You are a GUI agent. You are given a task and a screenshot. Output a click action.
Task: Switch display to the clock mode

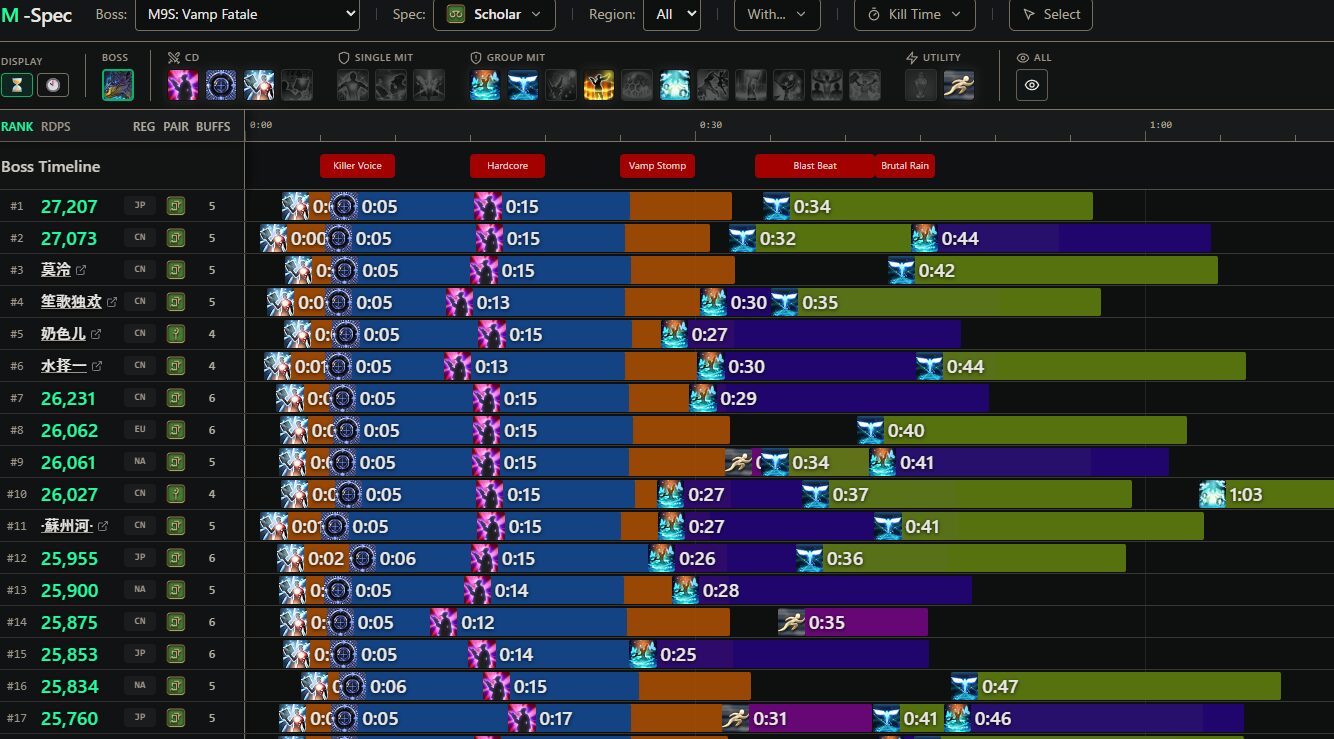pyautogui.click(x=52, y=85)
